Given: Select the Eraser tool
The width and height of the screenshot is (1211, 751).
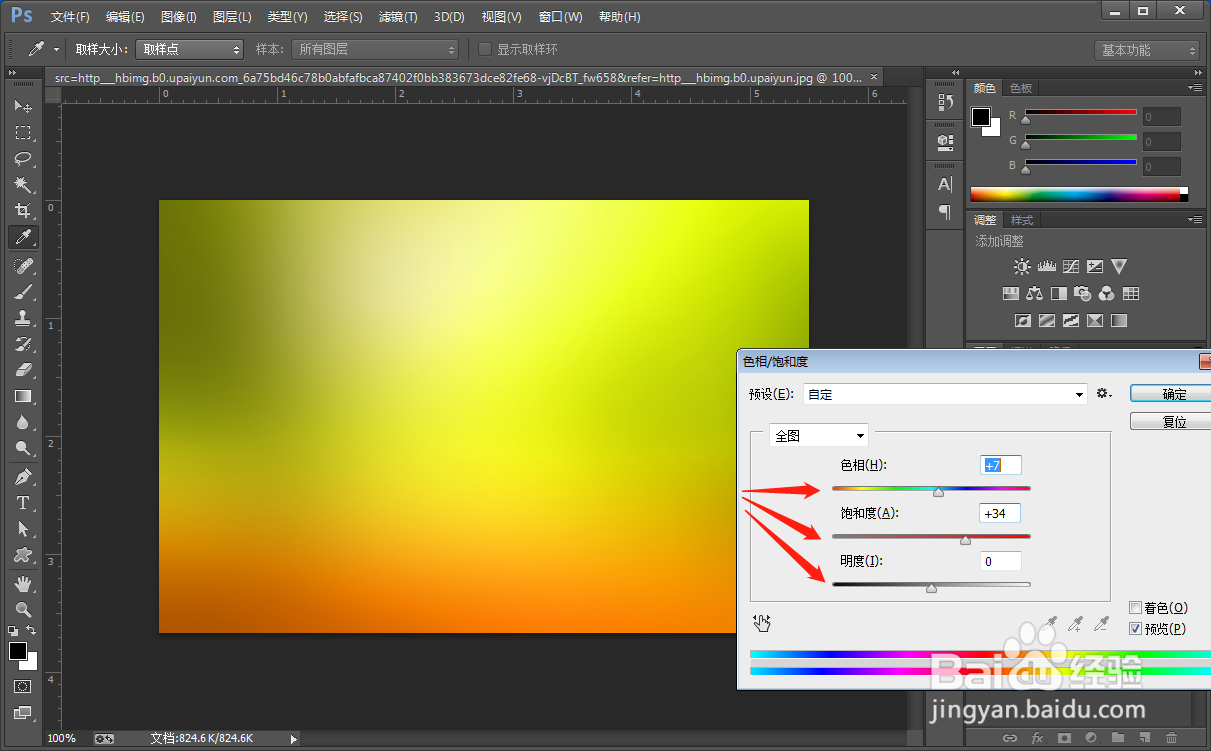Looking at the screenshot, I should 22,369.
